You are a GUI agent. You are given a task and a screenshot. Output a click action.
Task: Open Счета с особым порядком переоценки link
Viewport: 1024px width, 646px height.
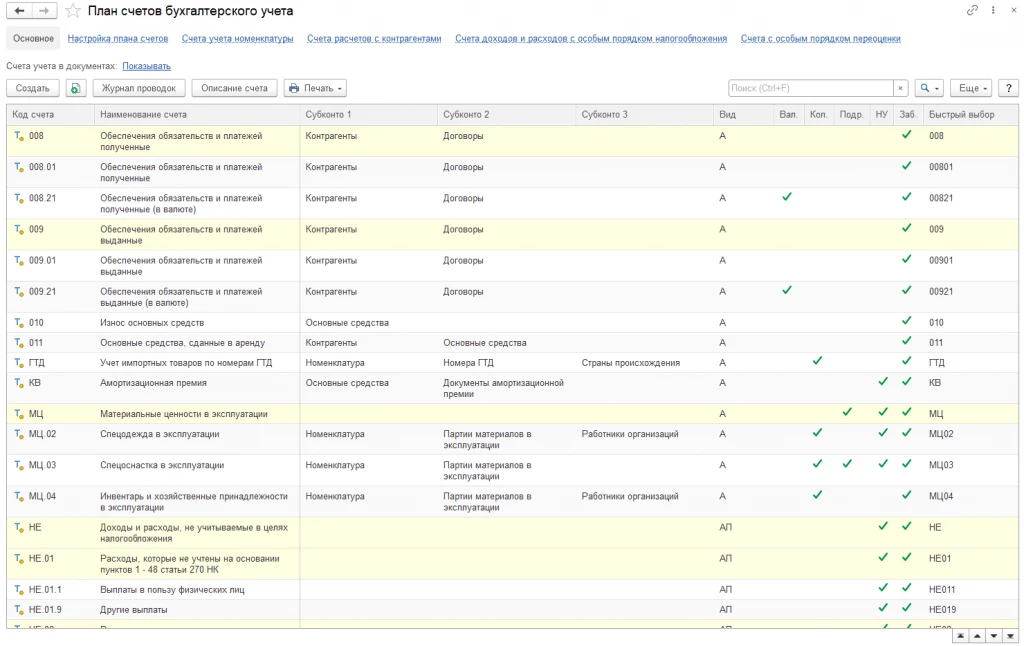(820, 39)
